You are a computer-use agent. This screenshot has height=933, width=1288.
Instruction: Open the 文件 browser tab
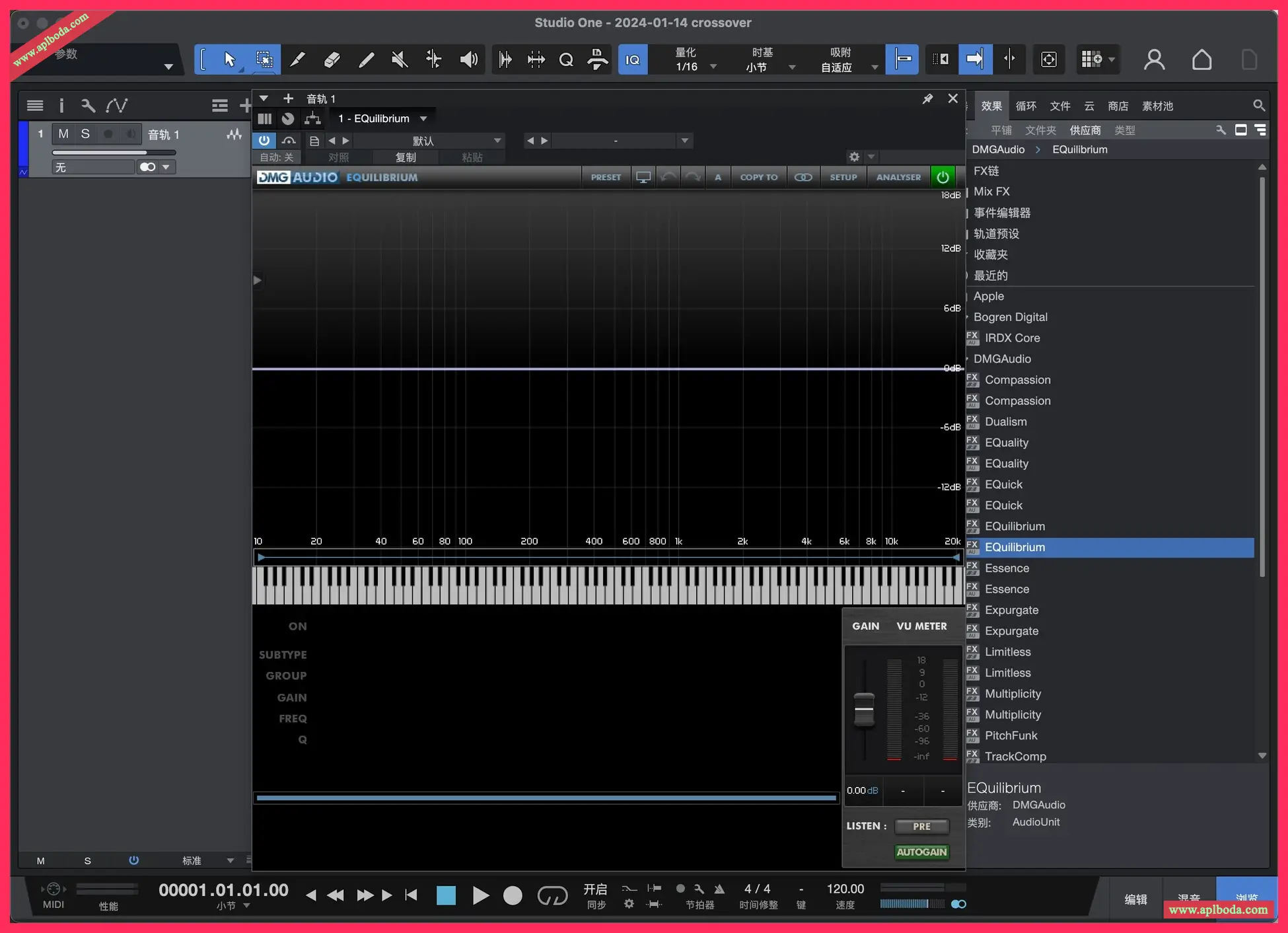click(x=1059, y=106)
